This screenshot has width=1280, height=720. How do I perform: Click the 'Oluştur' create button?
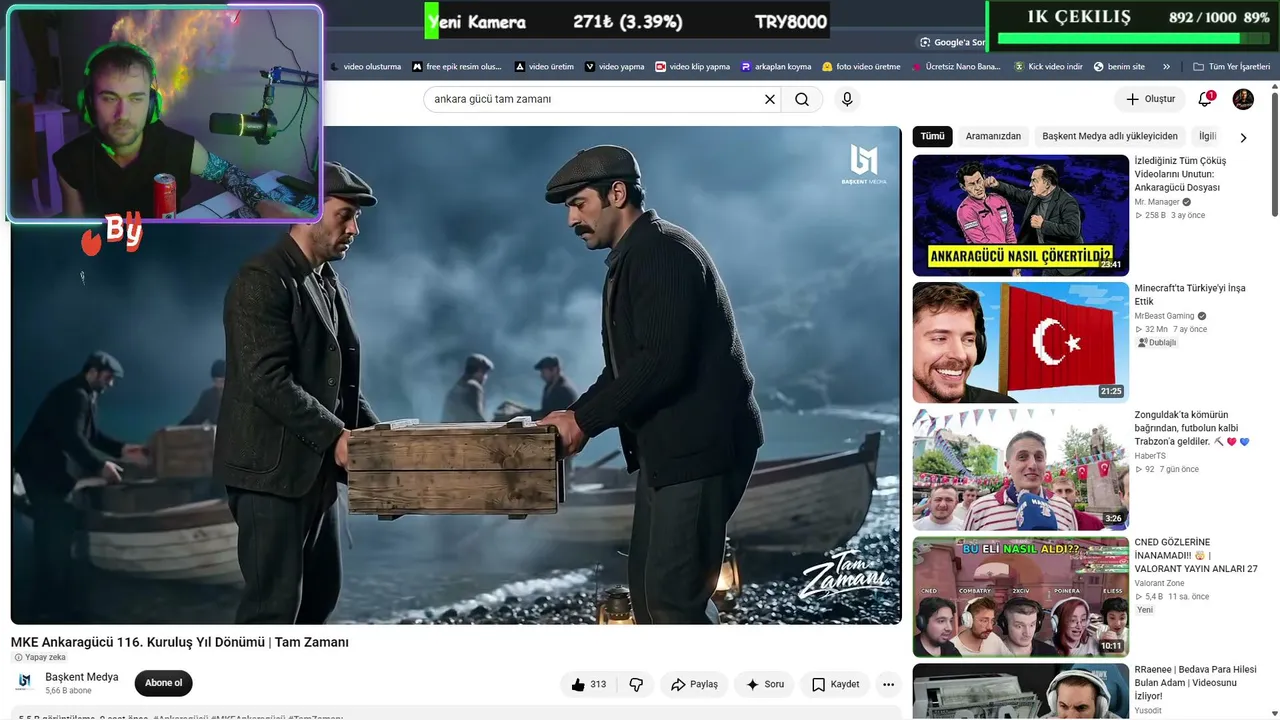pyautogui.click(x=1150, y=99)
